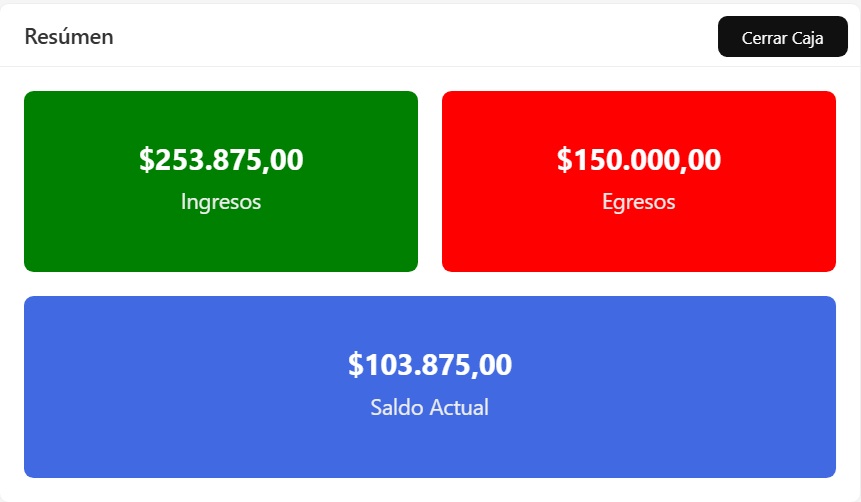Click the $103.875,00 balance amount
861x502 pixels.
click(430, 365)
